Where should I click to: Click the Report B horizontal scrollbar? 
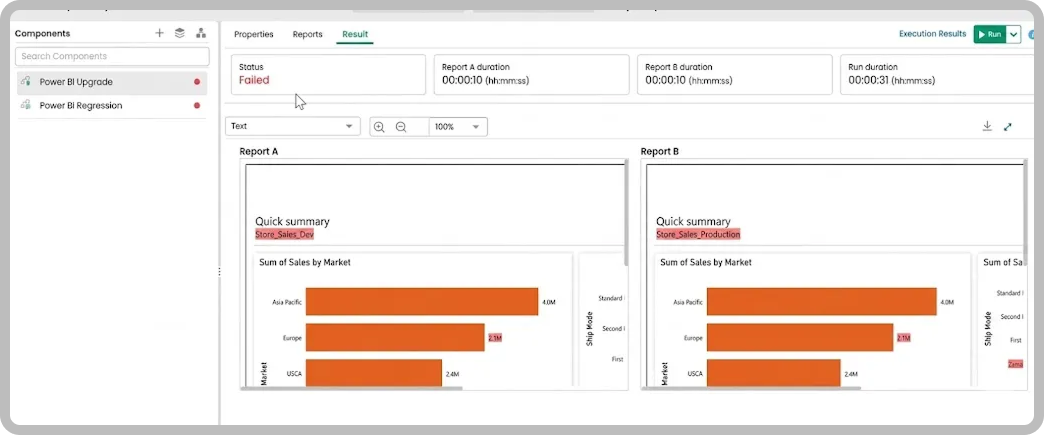coord(751,388)
